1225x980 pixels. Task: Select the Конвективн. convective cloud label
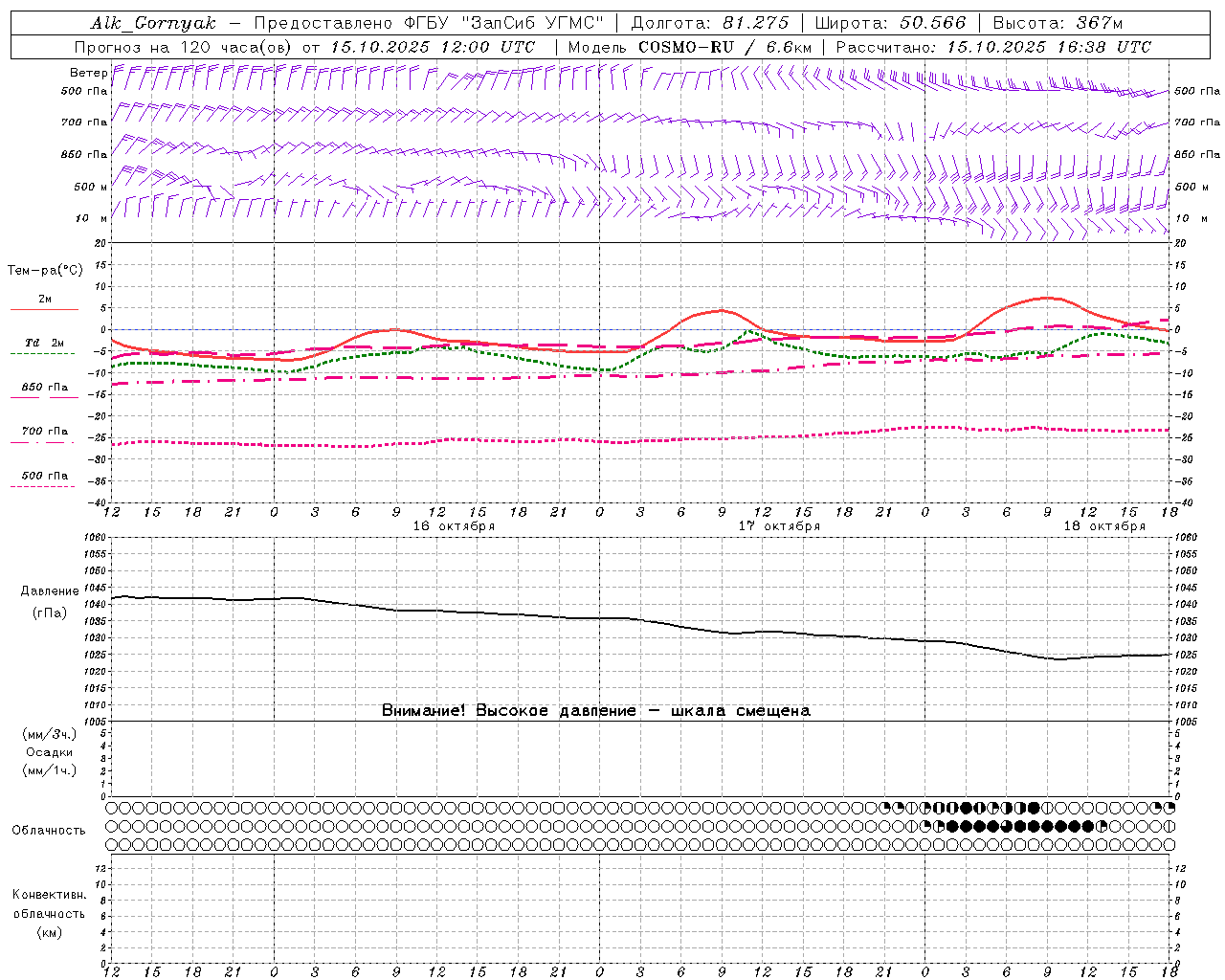49,895
